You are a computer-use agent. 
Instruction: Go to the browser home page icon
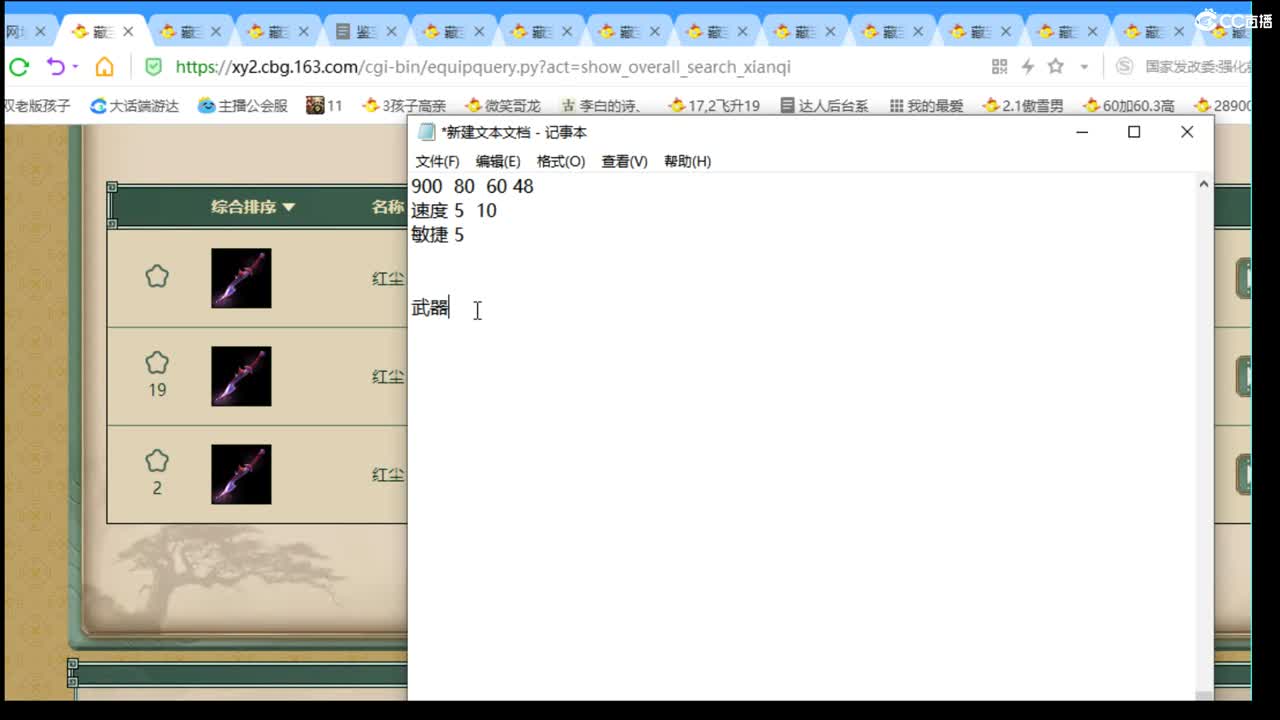click(x=104, y=67)
